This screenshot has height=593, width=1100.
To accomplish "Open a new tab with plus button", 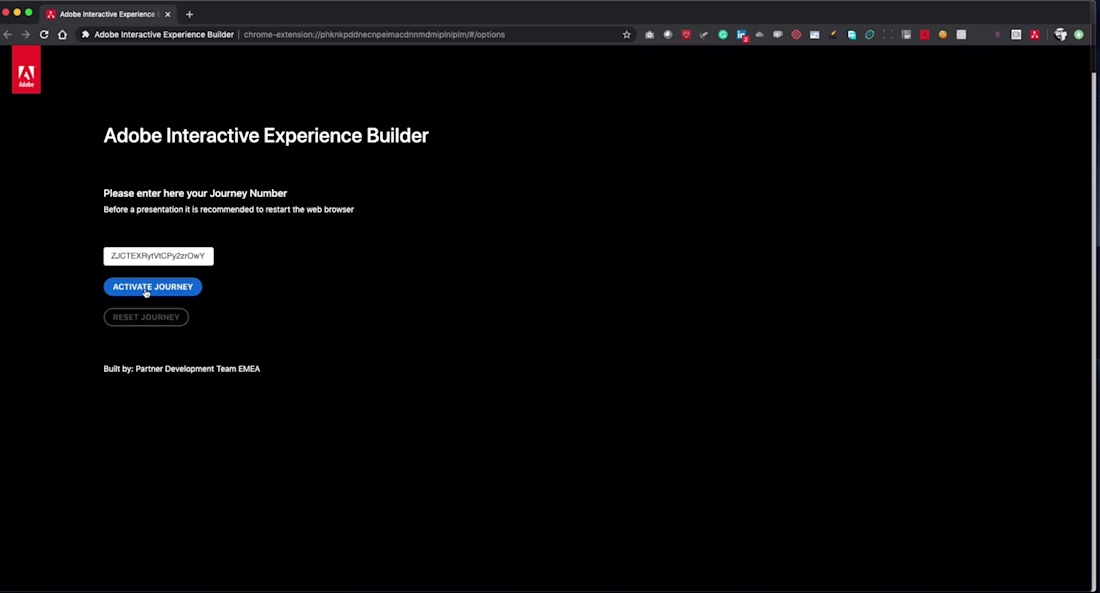I will (x=189, y=14).
